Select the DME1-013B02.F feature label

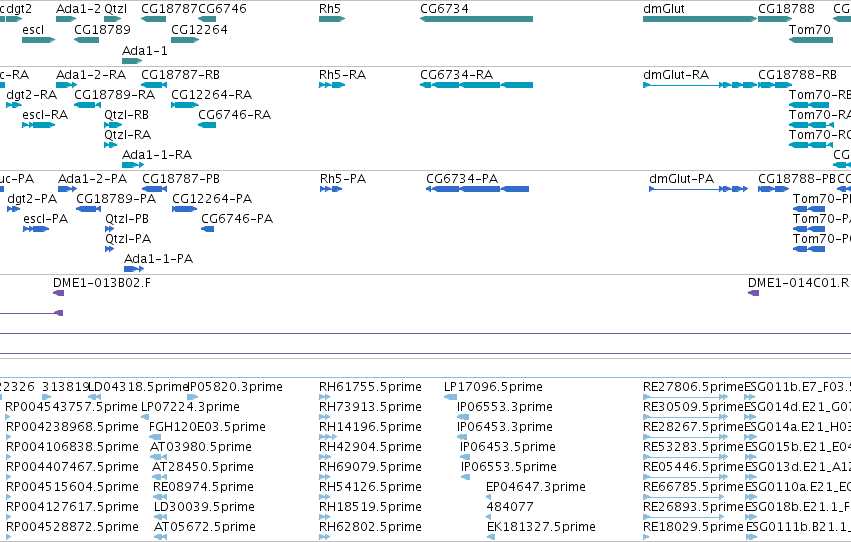point(102,283)
